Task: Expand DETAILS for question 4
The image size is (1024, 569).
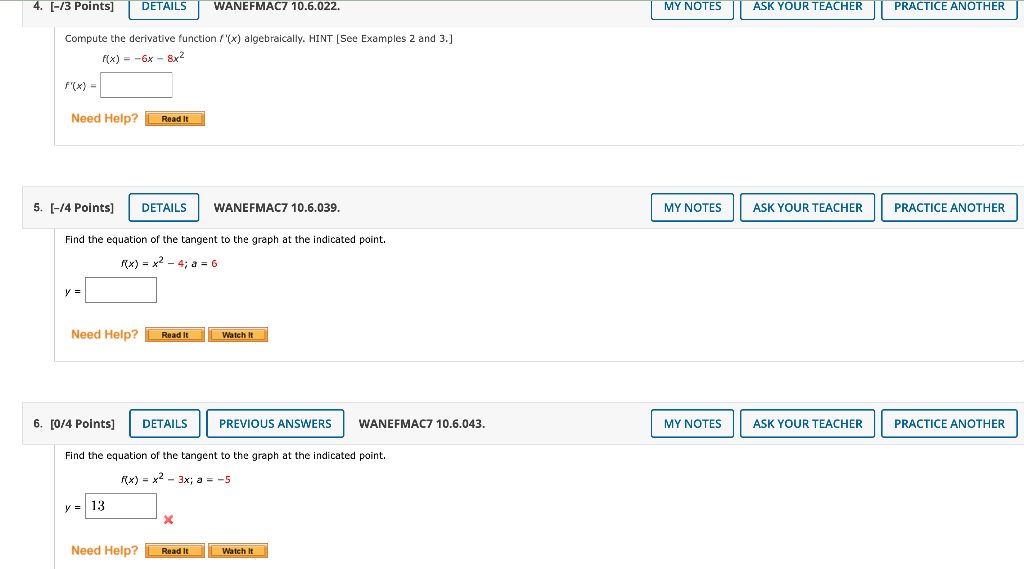Action: click(x=164, y=7)
